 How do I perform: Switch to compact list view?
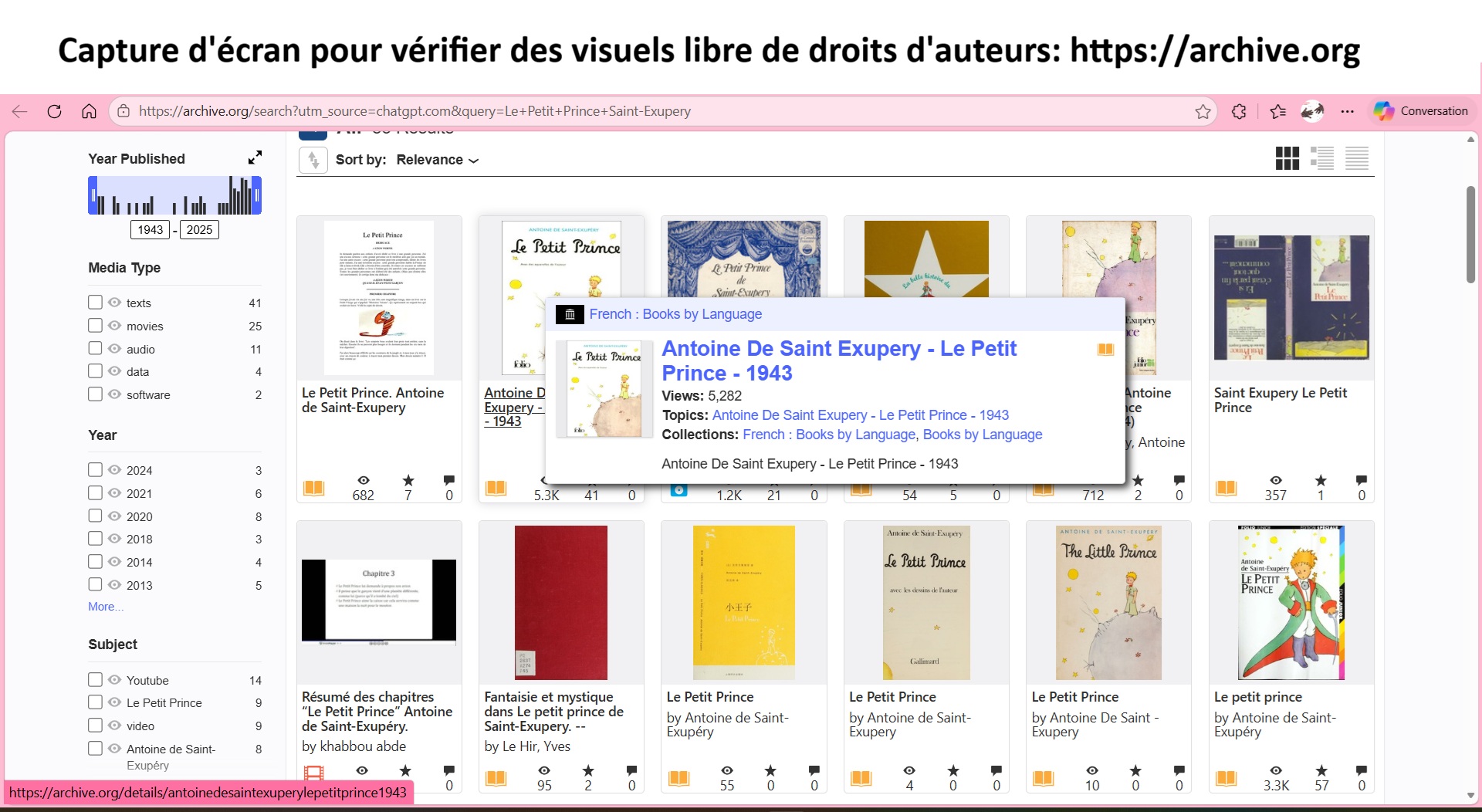pyautogui.click(x=1356, y=158)
